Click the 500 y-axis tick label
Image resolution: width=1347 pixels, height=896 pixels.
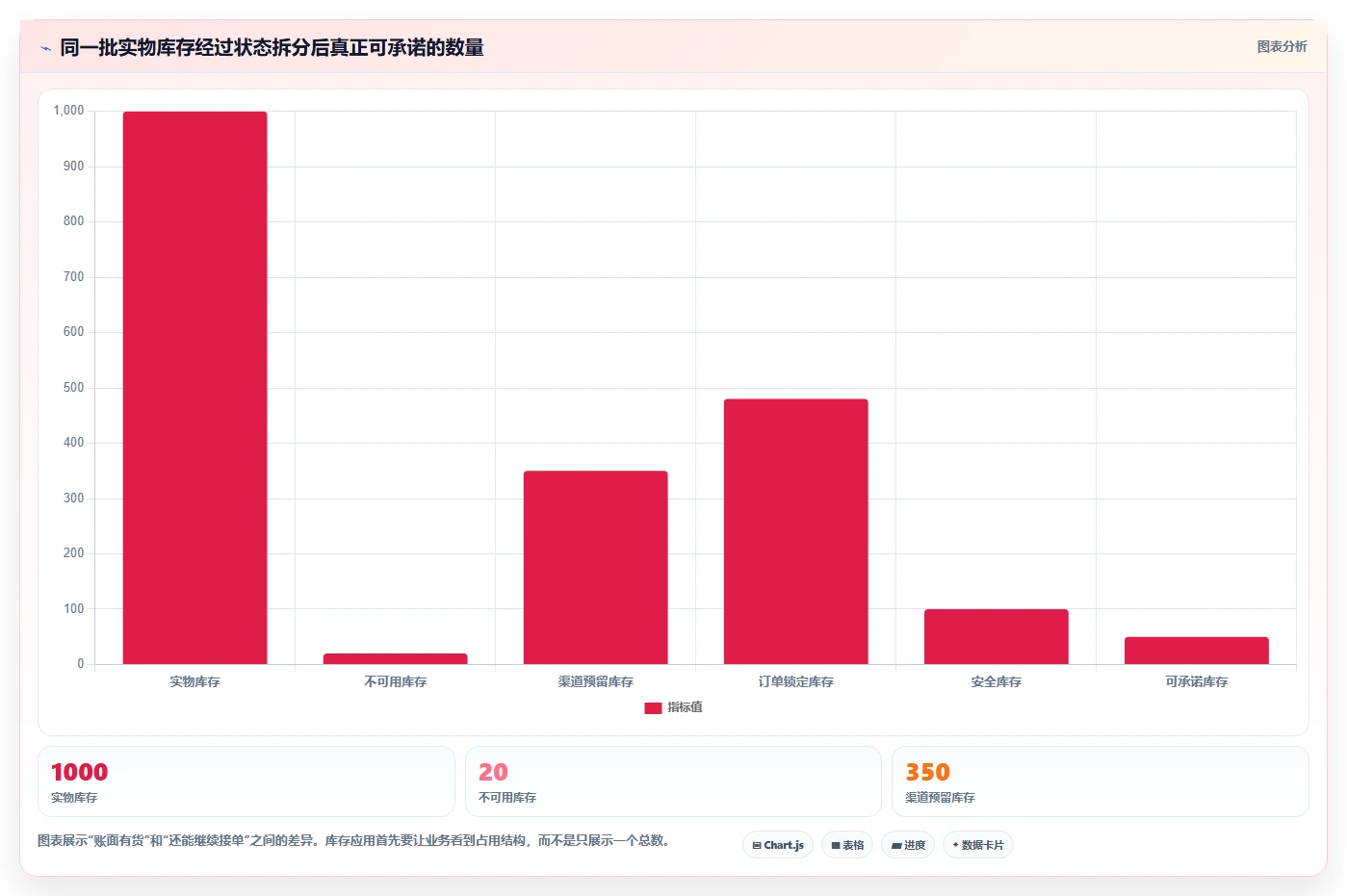pos(73,388)
